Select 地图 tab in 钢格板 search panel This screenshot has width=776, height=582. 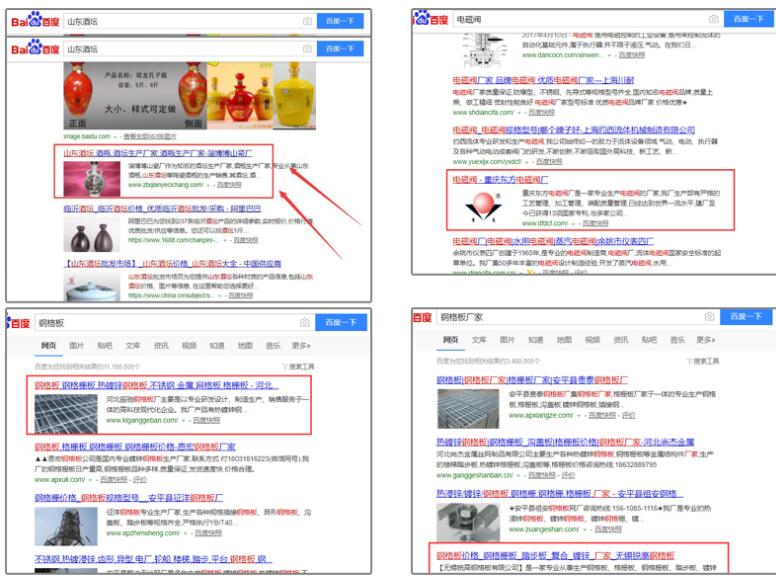tap(245, 345)
